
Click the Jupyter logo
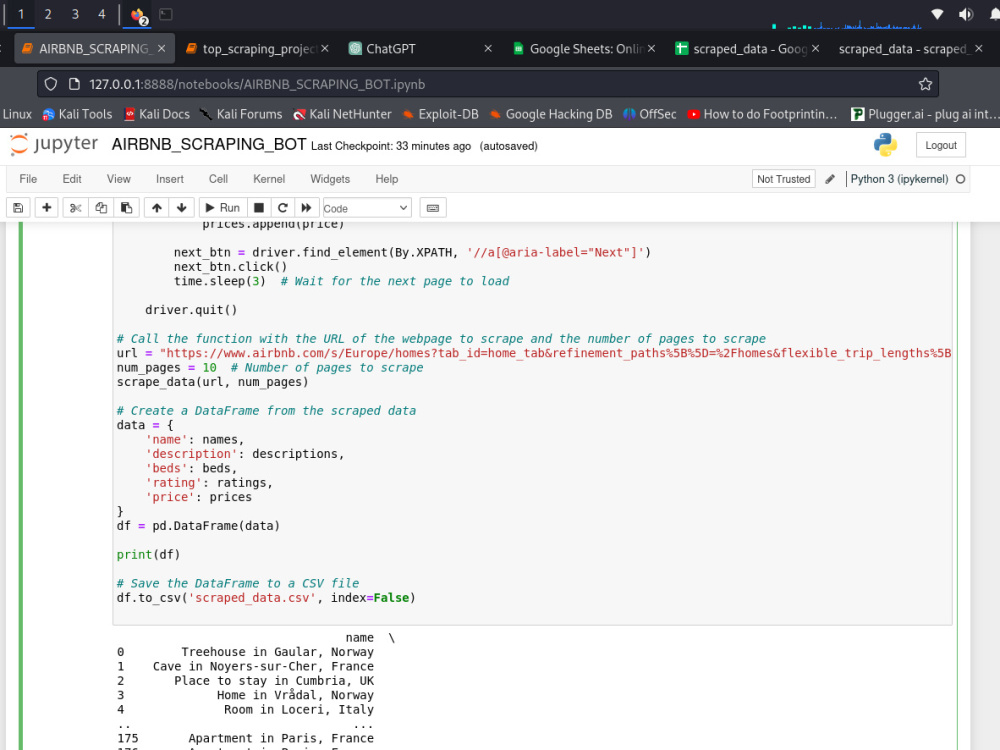(54, 145)
